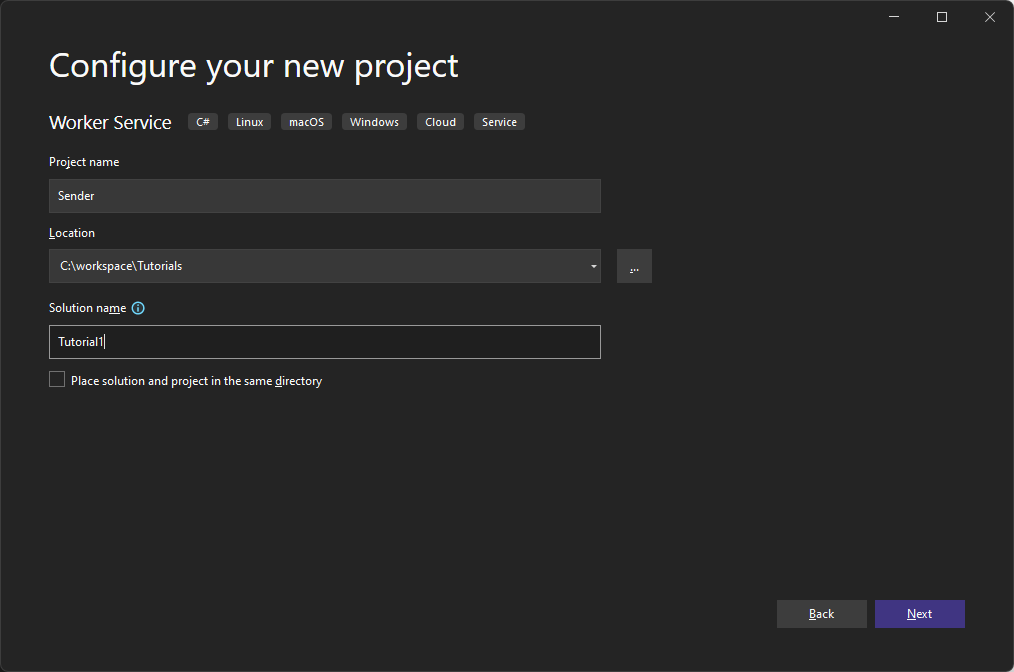
Task: Select the Linux platform tag
Action: point(248,121)
